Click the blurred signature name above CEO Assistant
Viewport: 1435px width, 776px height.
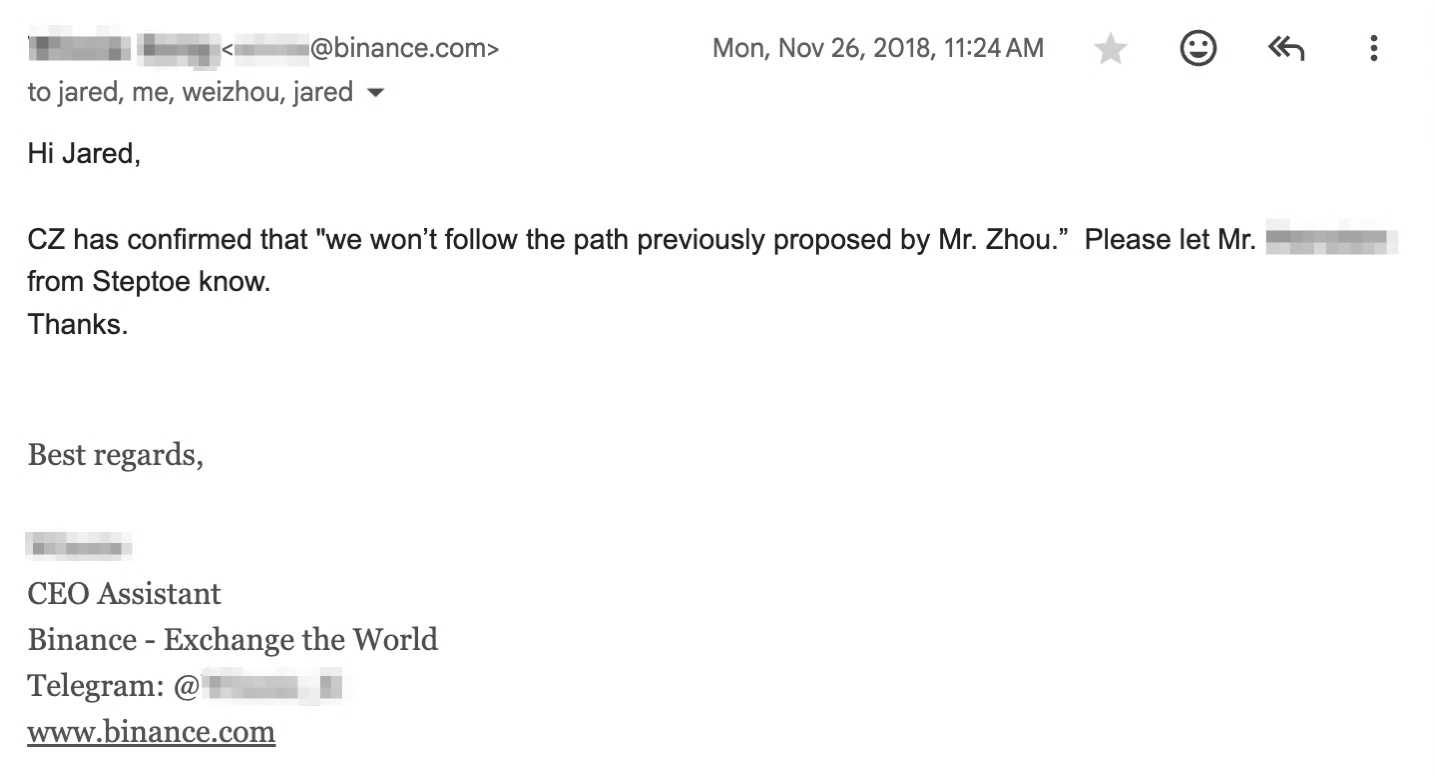[x=80, y=547]
